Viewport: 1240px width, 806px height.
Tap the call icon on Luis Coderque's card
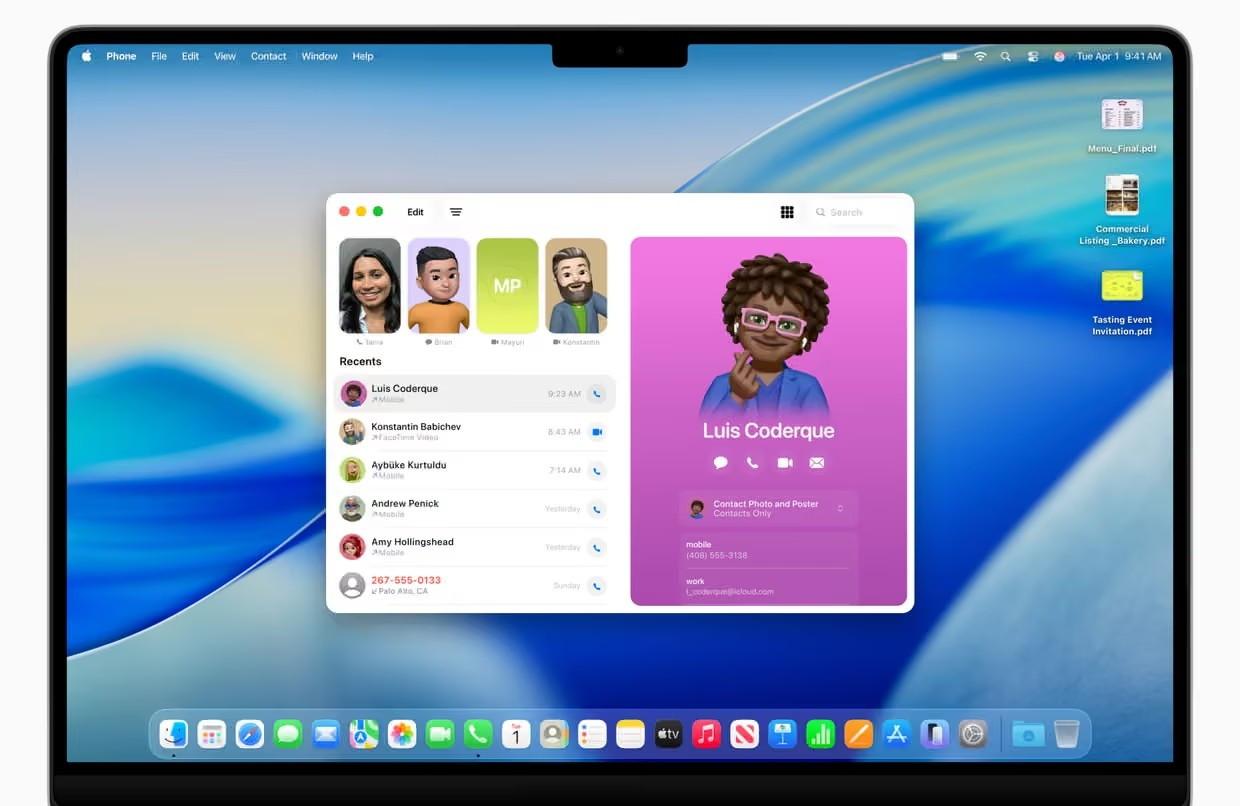tap(752, 463)
